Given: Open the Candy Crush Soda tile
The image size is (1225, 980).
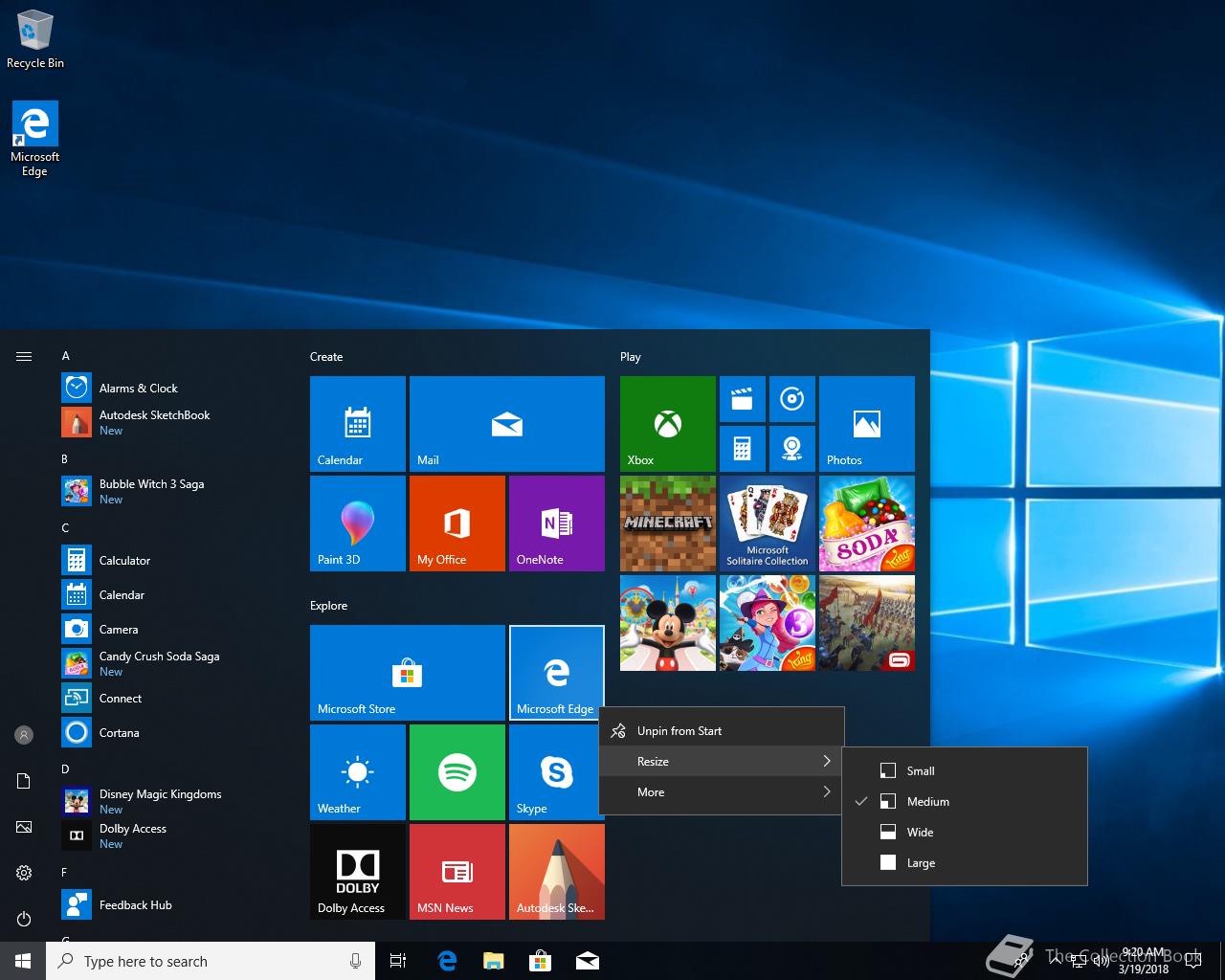Looking at the screenshot, I should point(867,523).
